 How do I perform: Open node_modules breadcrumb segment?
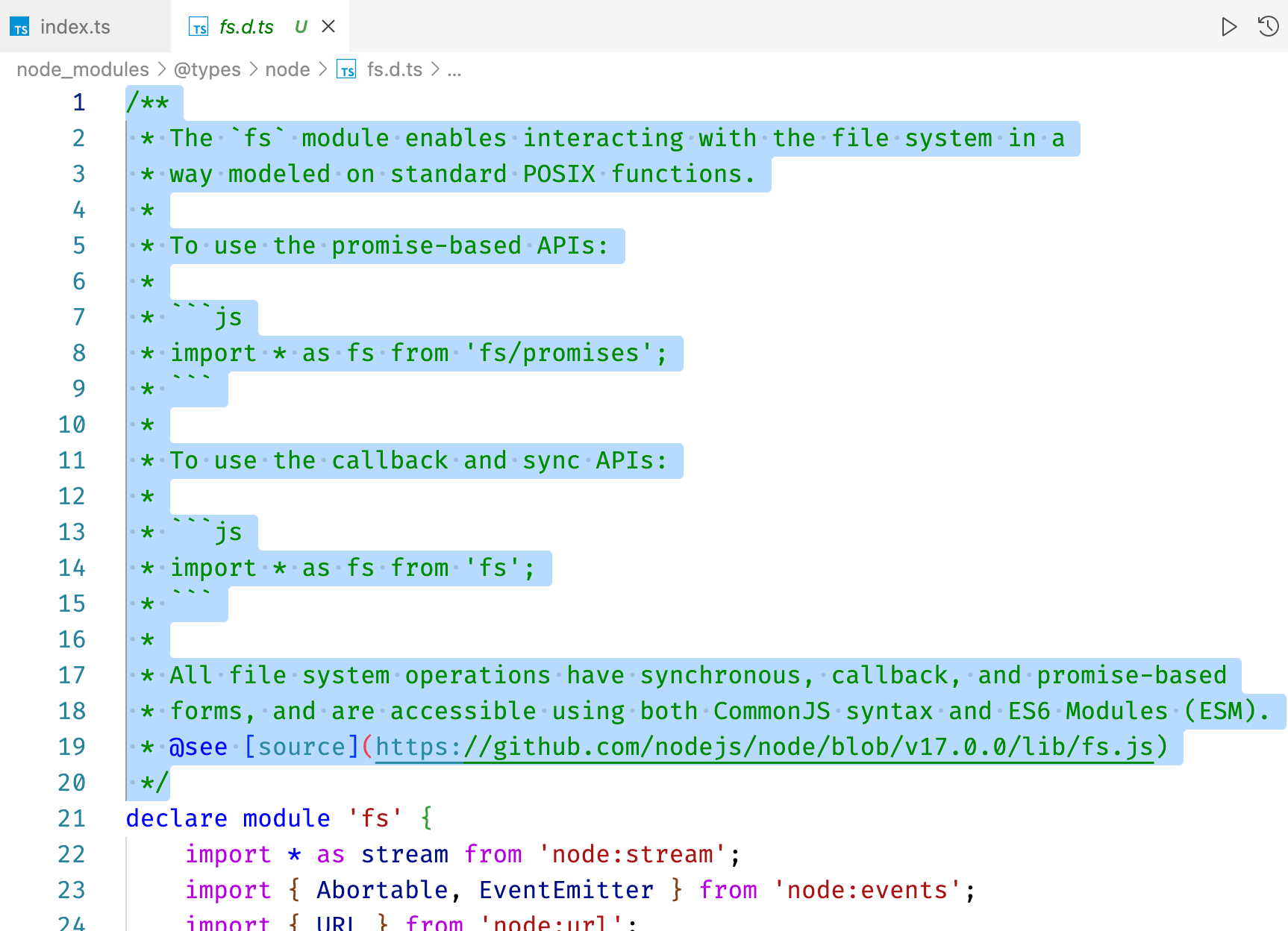(x=83, y=69)
